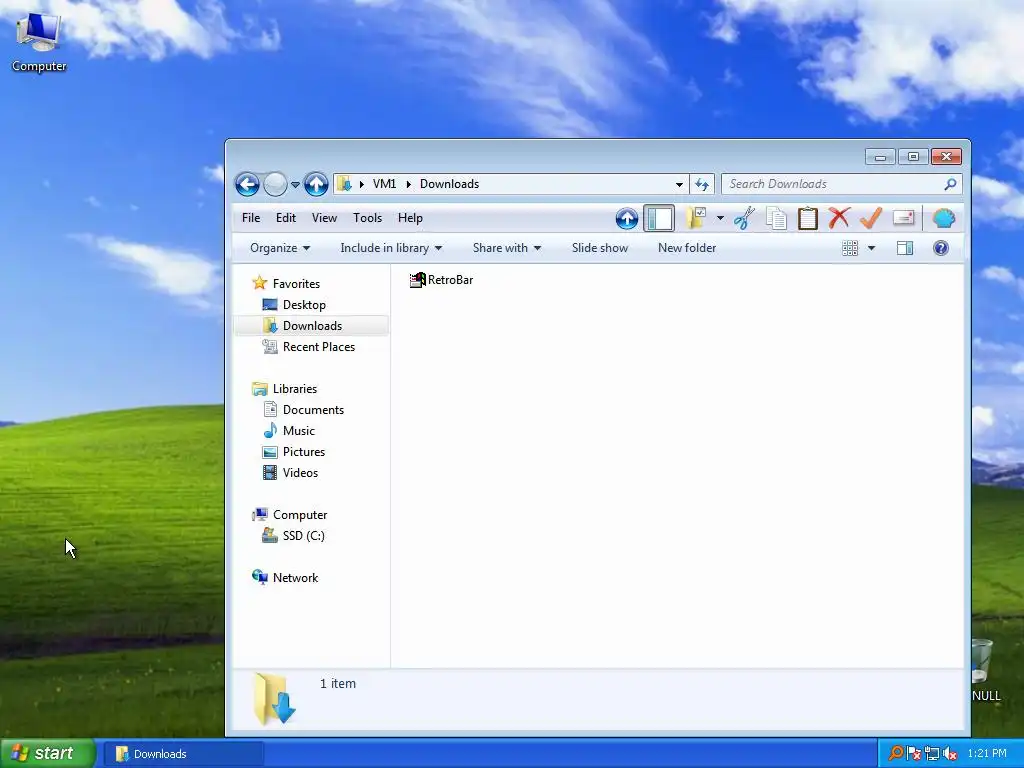The height and width of the screenshot is (768, 1024).
Task: Open Classic Shell settings shell icon
Action: 944,218
